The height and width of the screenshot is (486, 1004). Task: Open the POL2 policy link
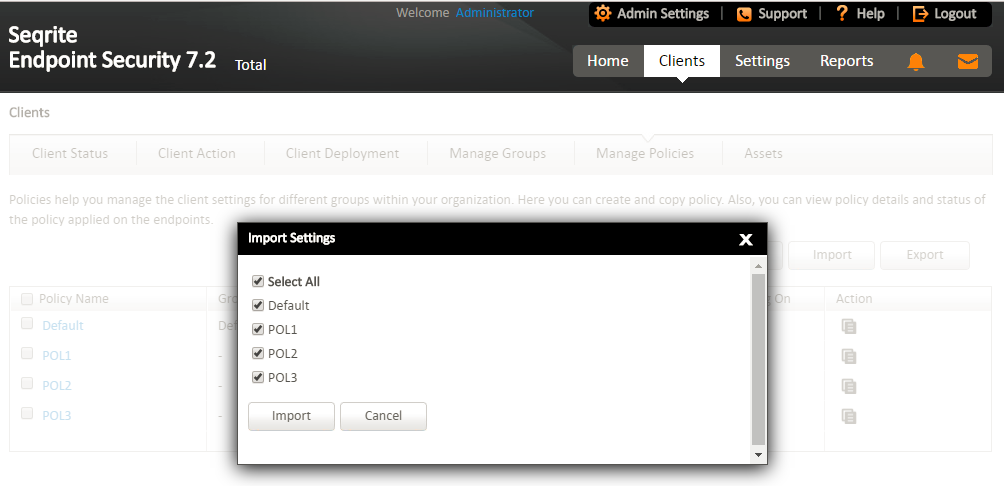click(56, 385)
